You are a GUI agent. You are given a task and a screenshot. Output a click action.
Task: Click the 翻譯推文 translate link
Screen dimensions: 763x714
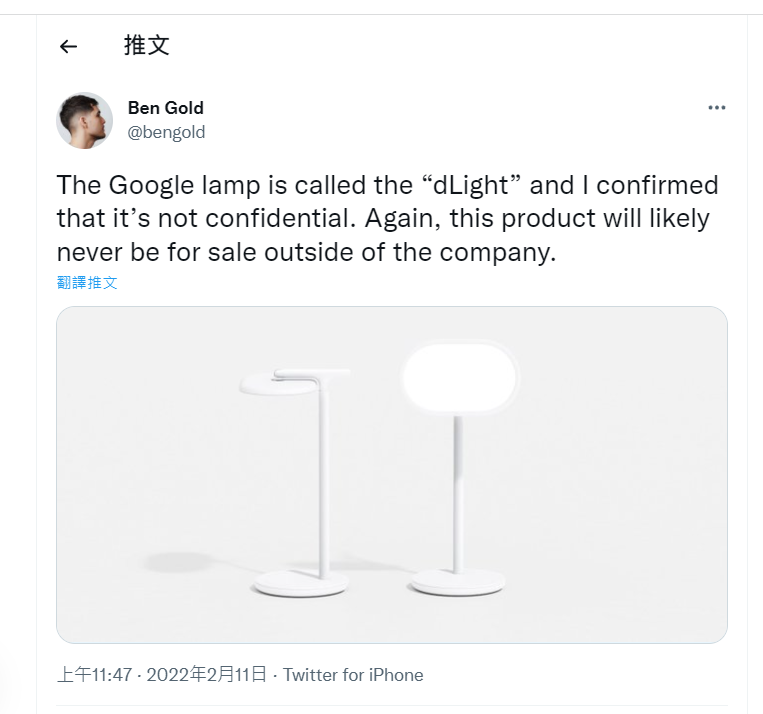point(87,282)
